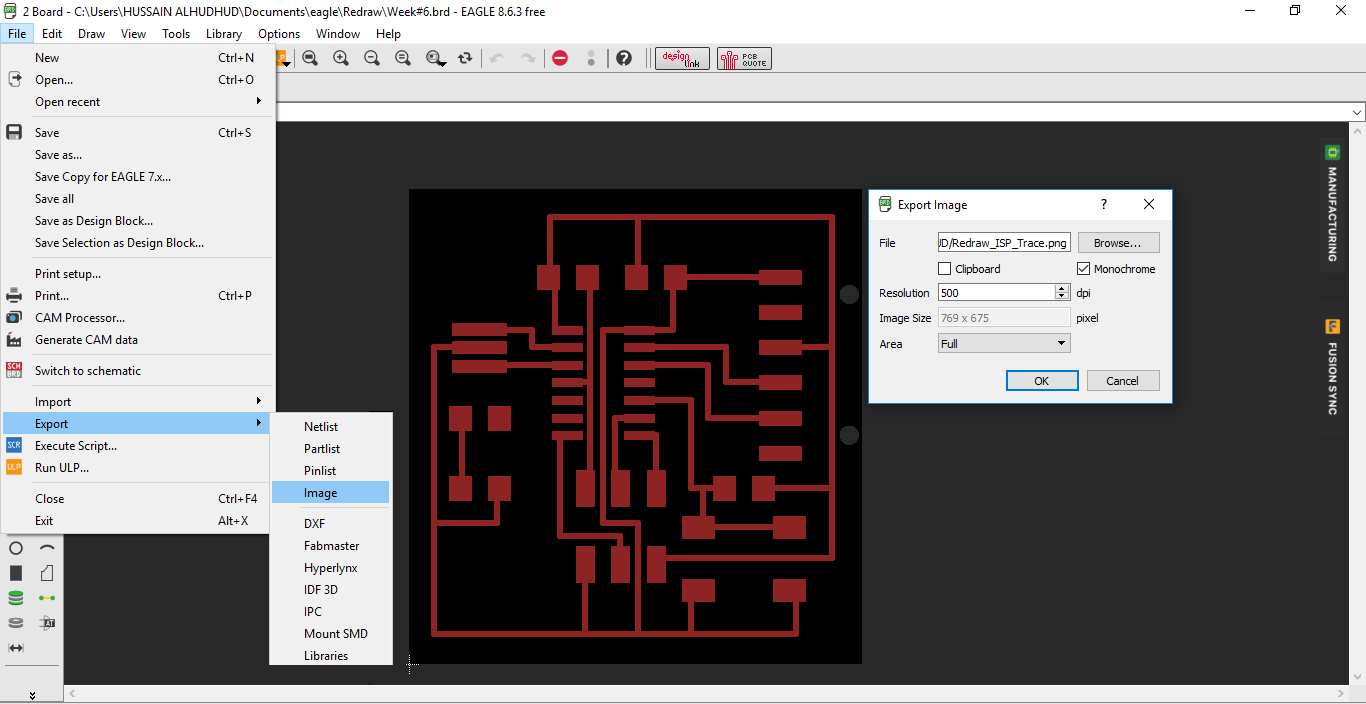The height and width of the screenshot is (704, 1366).
Task: Open the Design Link button
Action: [682, 58]
